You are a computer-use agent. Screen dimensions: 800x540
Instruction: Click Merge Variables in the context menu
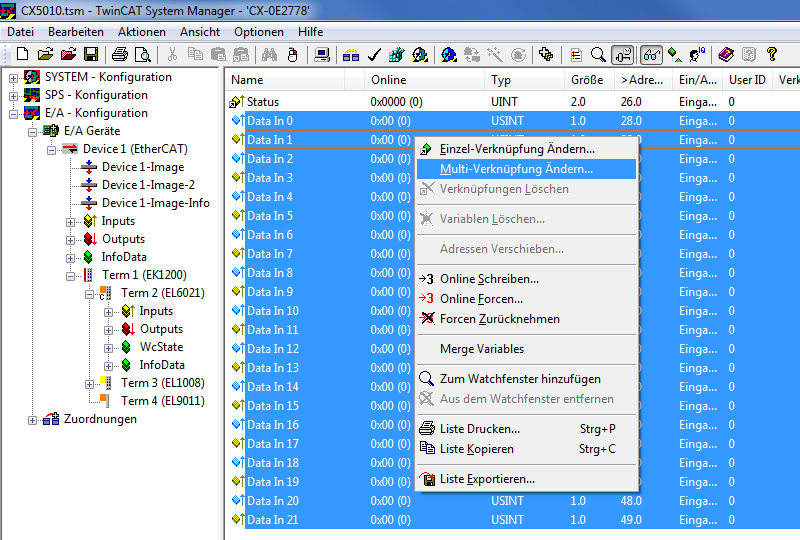[527, 349]
